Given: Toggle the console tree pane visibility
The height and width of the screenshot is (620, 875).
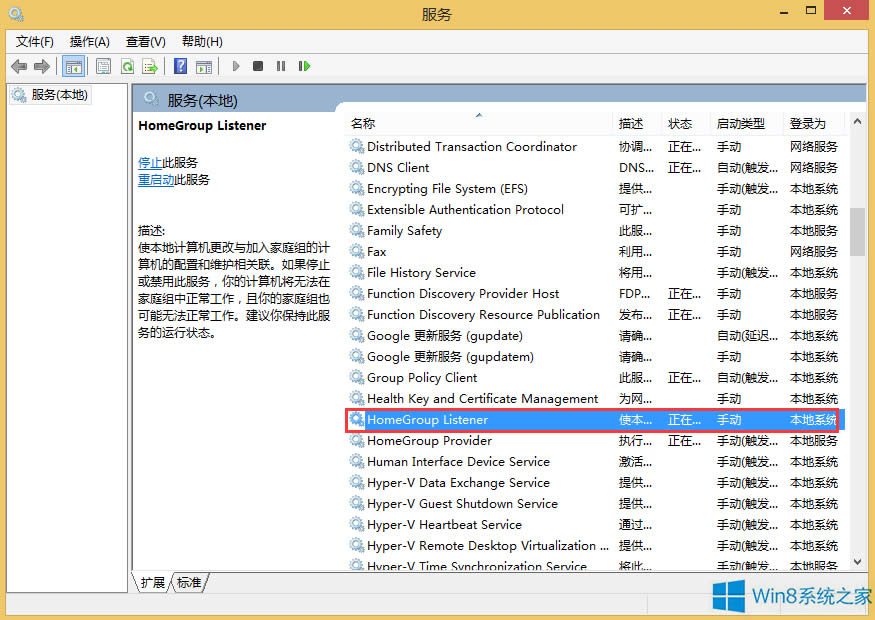Looking at the screenshot, I should (x=73, y=66).
